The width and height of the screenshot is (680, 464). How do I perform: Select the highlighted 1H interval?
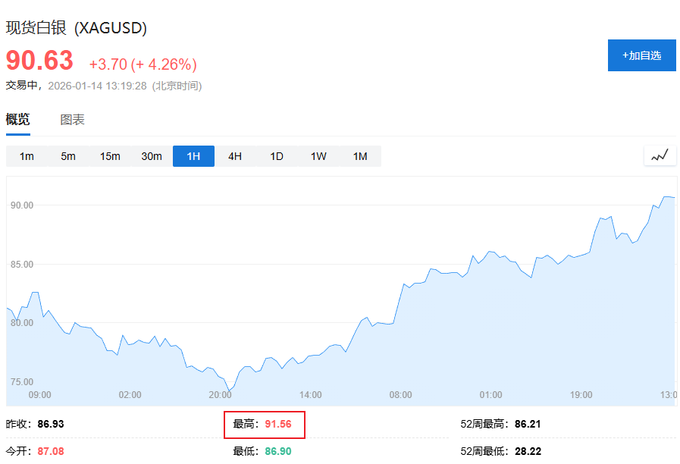pyautogui.click(x=193, y=156)
